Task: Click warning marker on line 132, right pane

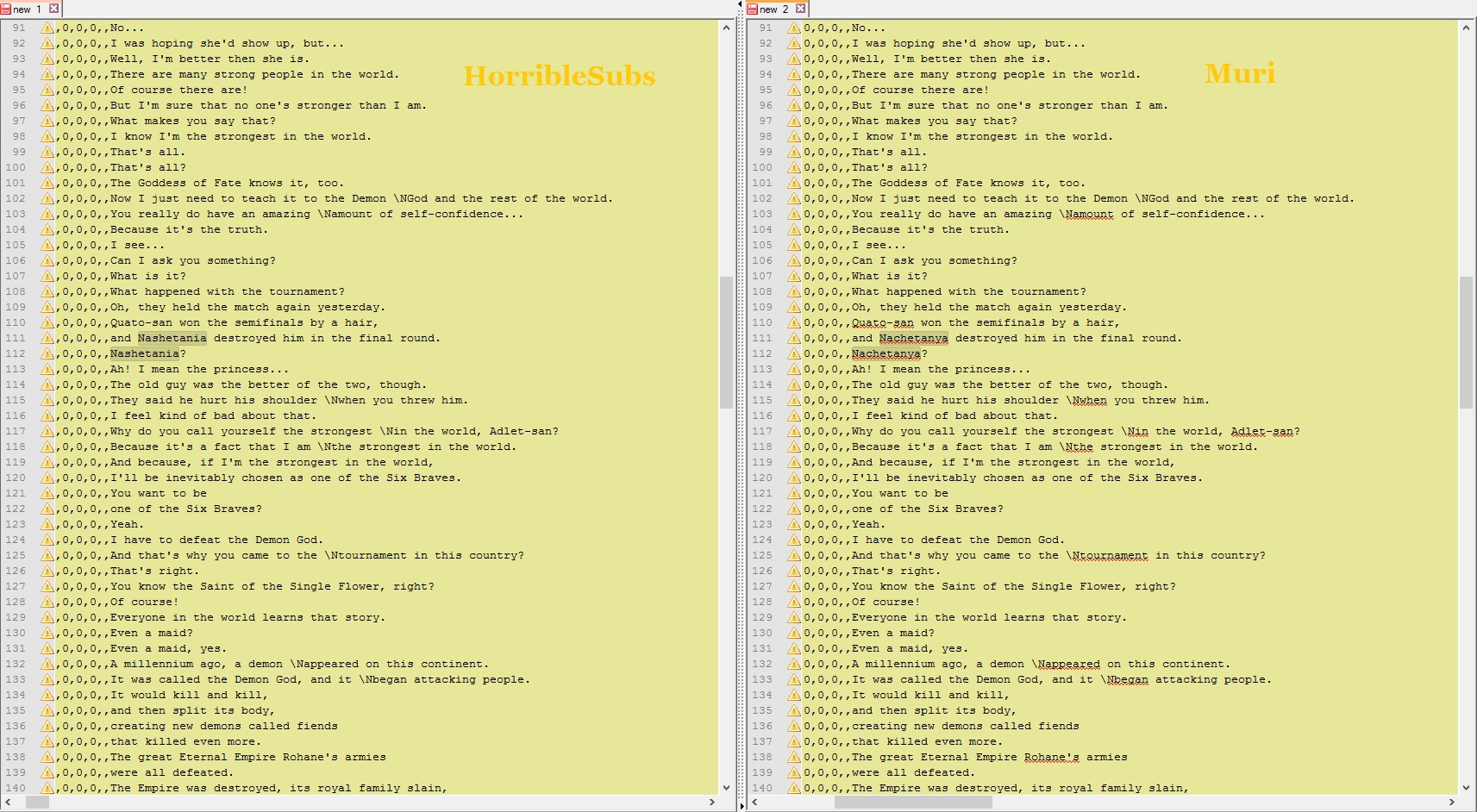Action: (x=794, y=665)
